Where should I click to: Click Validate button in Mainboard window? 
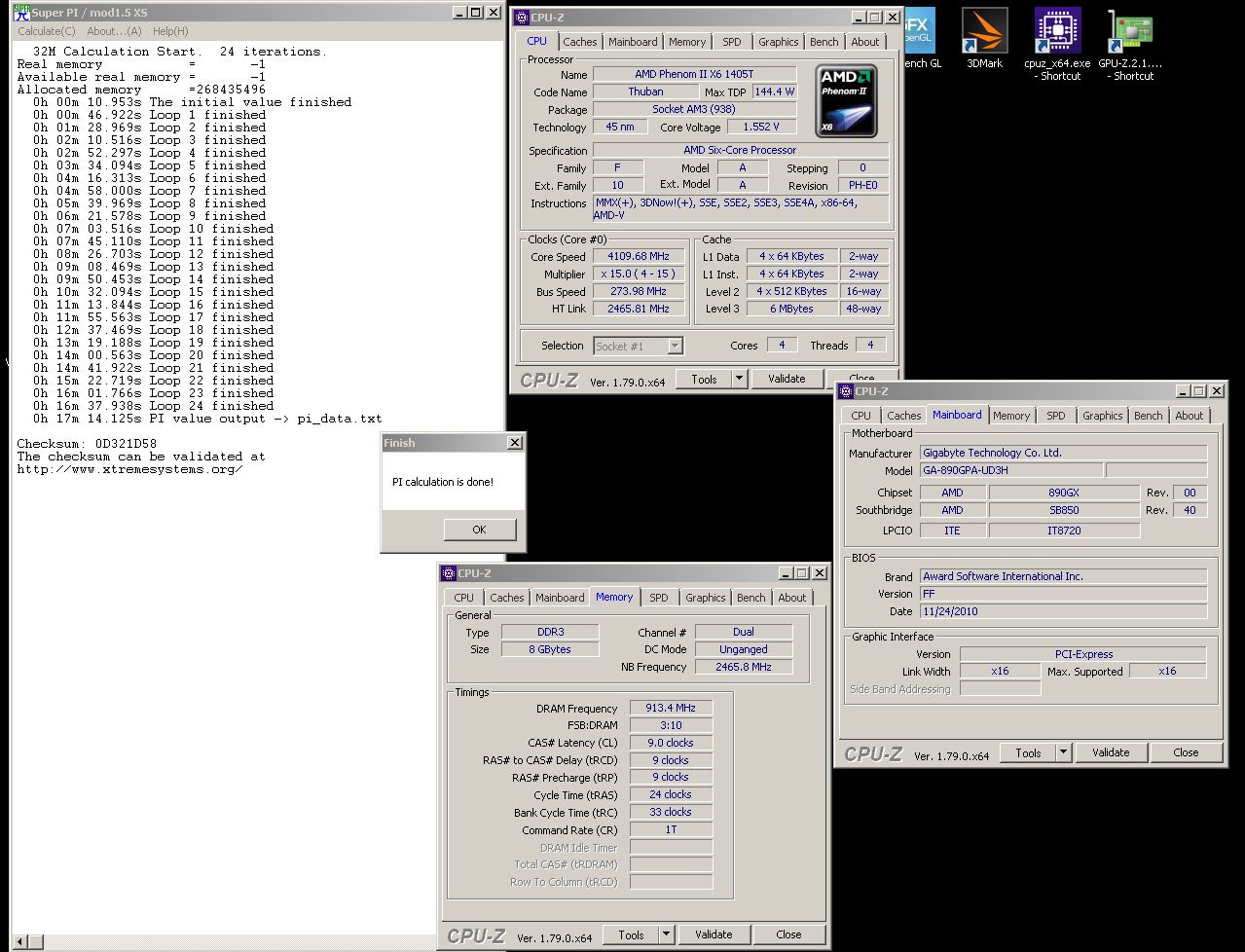pyautogui.click(x=1111, y=752)
